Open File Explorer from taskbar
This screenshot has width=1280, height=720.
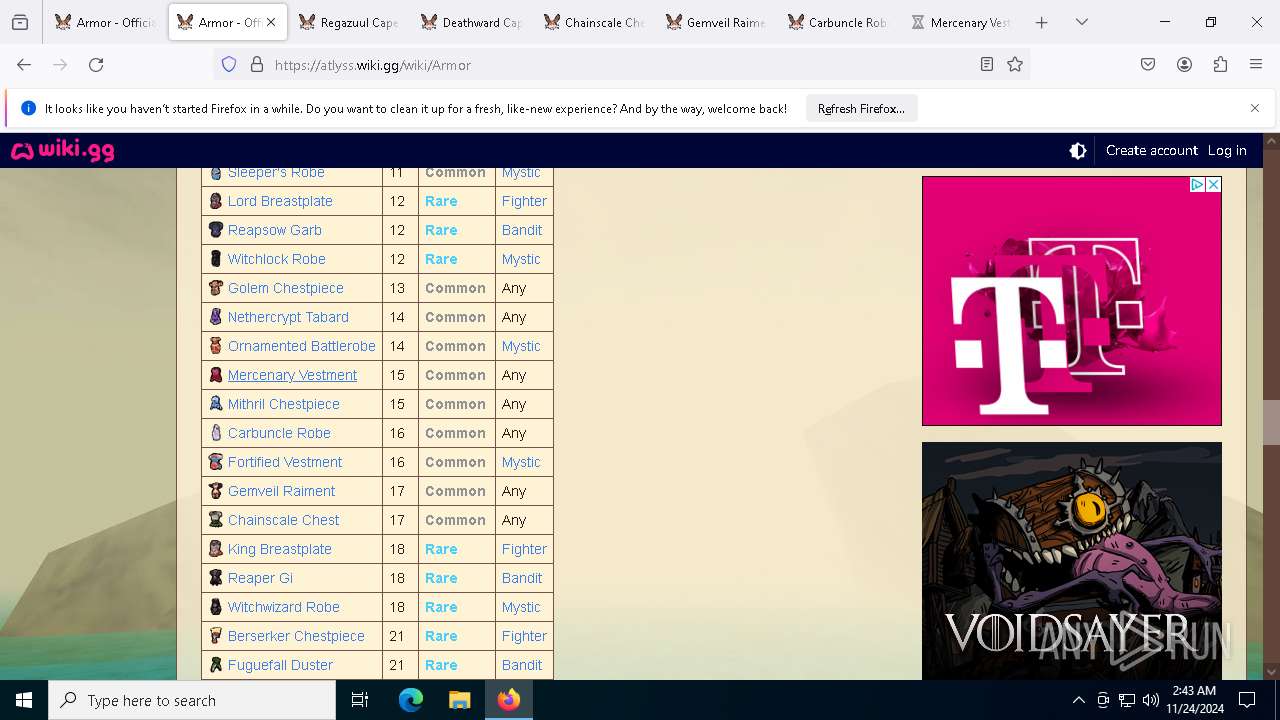click(459, 700)
